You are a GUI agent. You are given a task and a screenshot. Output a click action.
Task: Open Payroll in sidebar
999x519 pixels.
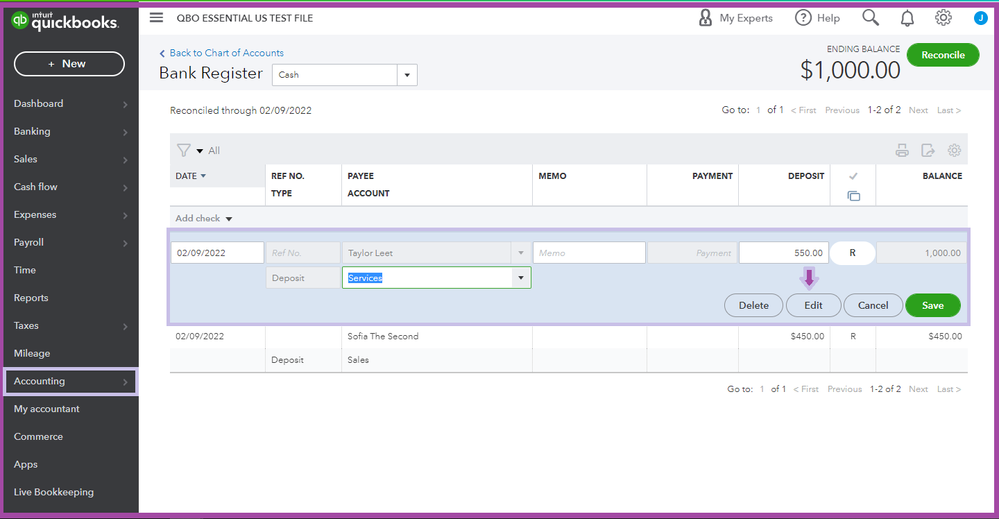[70, 242]
